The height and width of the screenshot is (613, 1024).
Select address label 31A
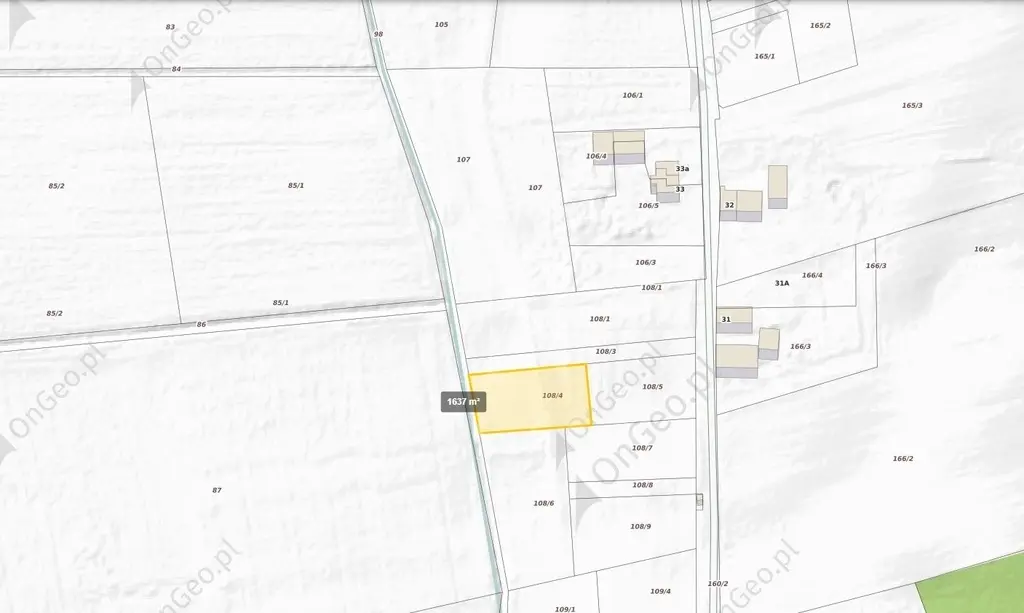pos(782,283)
